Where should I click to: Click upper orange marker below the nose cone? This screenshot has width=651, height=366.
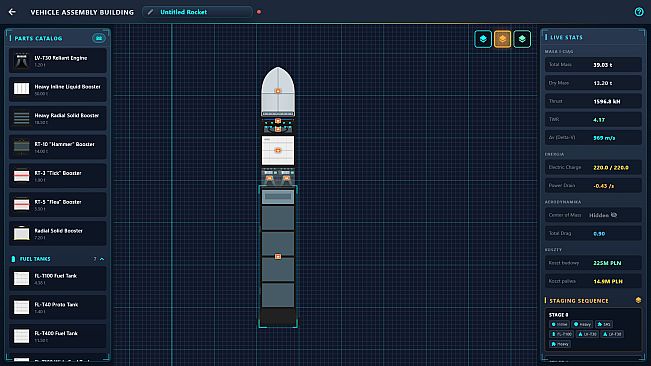click(278, 121)
